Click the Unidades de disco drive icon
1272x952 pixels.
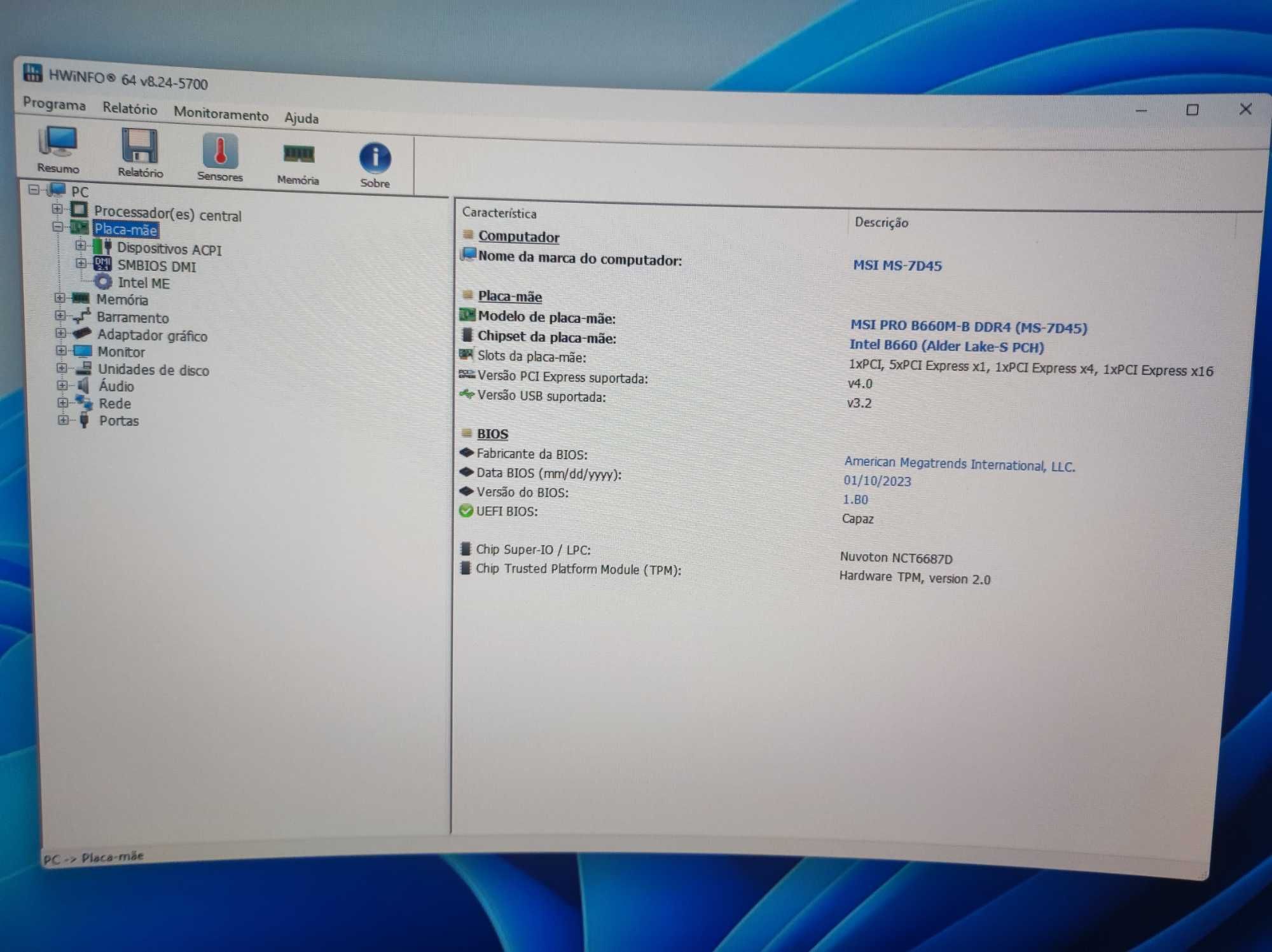pos(83,368)
